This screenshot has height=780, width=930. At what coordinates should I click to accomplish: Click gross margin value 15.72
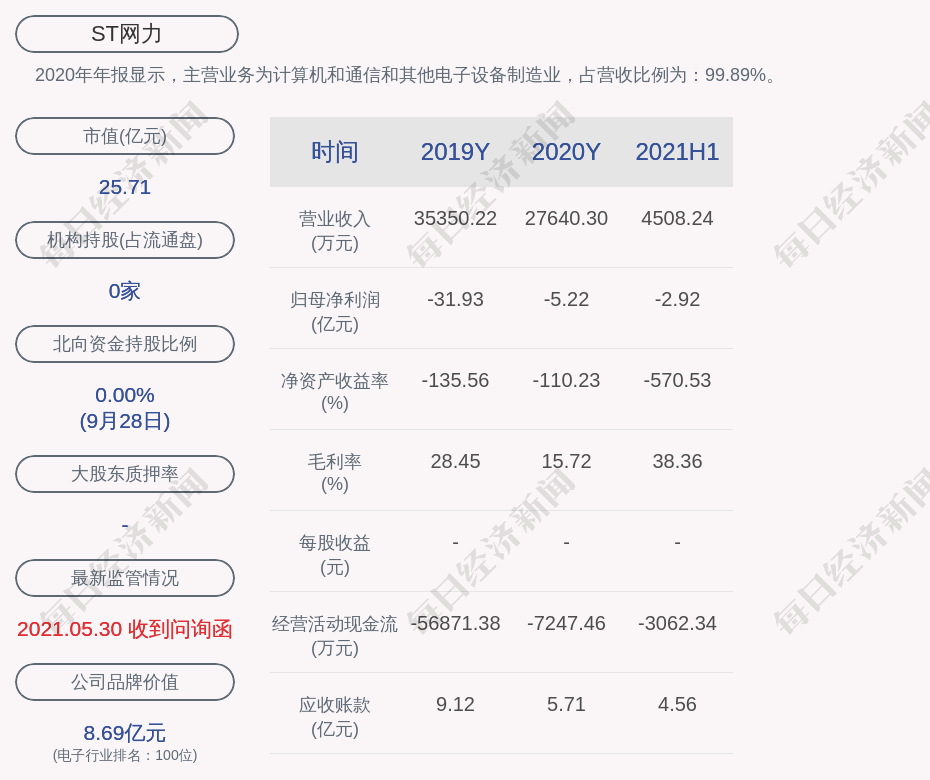[x=566, y=461]
